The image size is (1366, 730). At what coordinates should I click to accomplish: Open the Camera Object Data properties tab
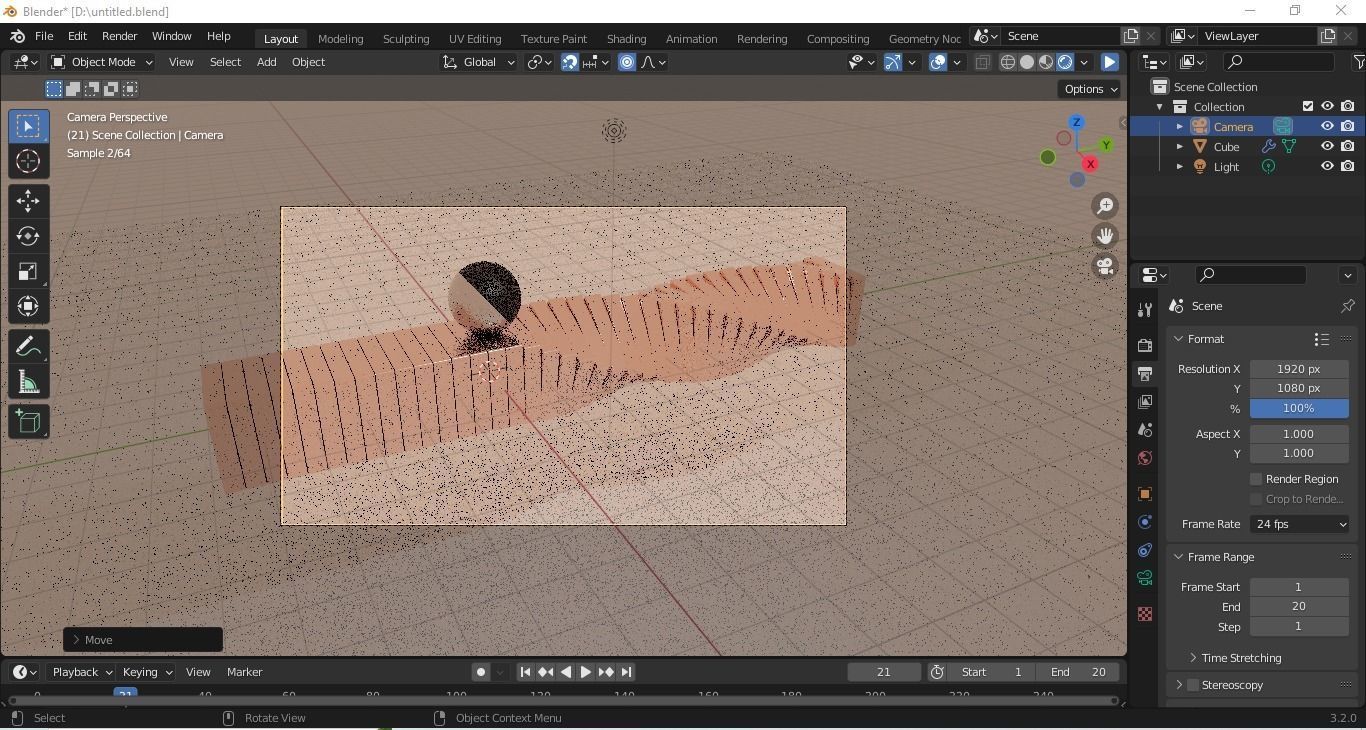[x=1145, y=578]
